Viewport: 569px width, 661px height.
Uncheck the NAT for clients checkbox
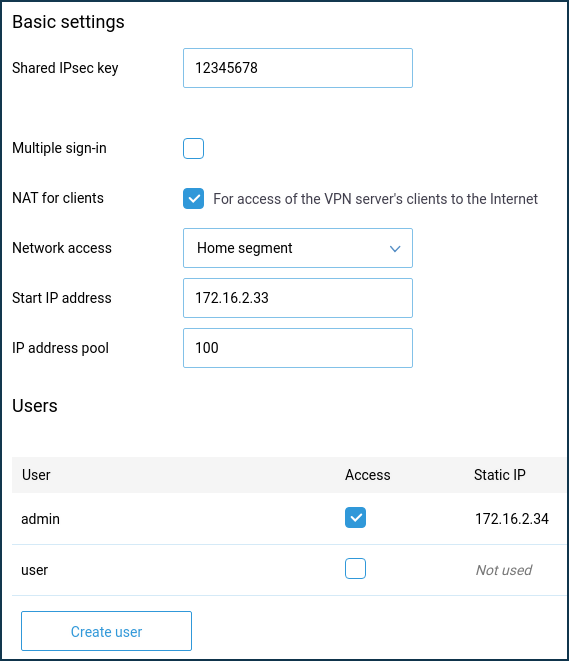coord(193,199)
